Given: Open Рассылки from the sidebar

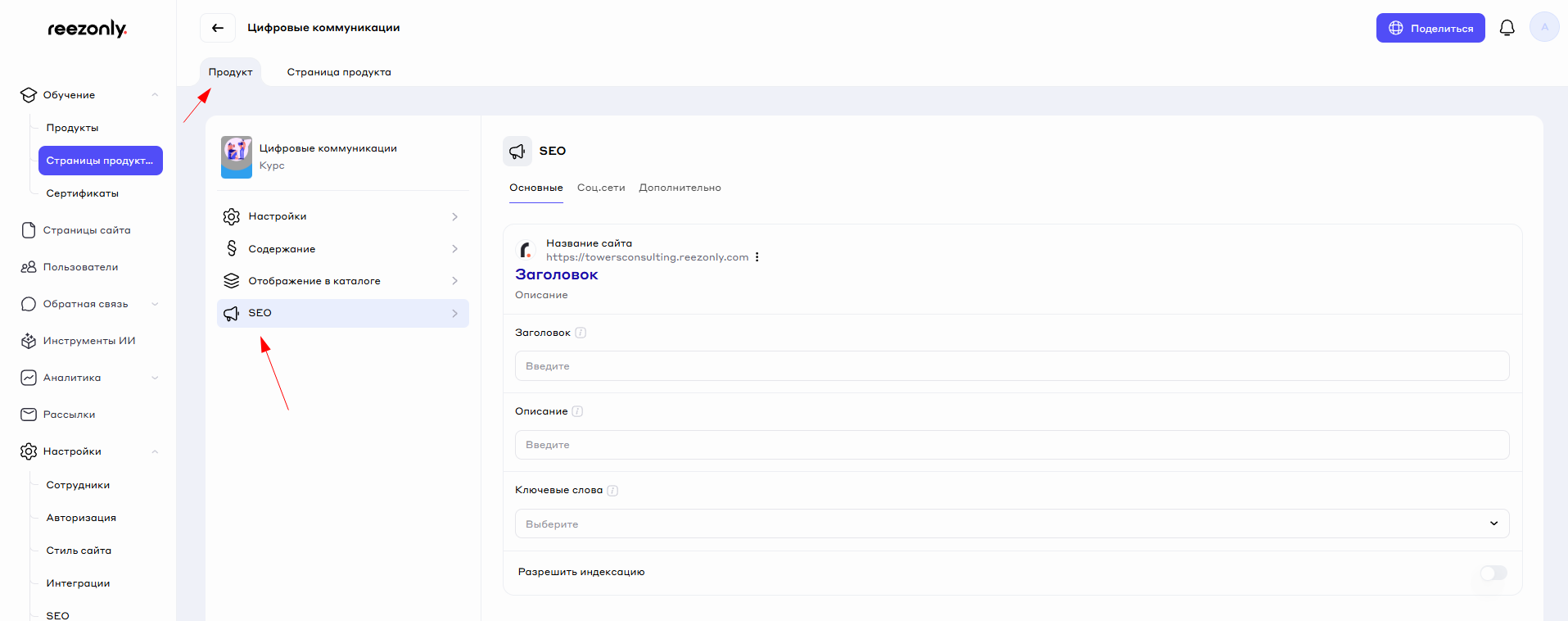Looking at the screenshot, I should [69, 415].
